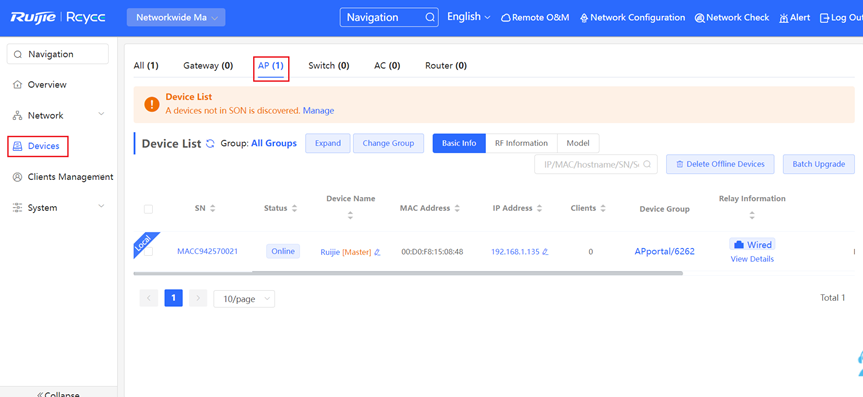Click the magnifier in top Navigation box
863x397 pixels.
pyautogui.click(x=430, y=17)
